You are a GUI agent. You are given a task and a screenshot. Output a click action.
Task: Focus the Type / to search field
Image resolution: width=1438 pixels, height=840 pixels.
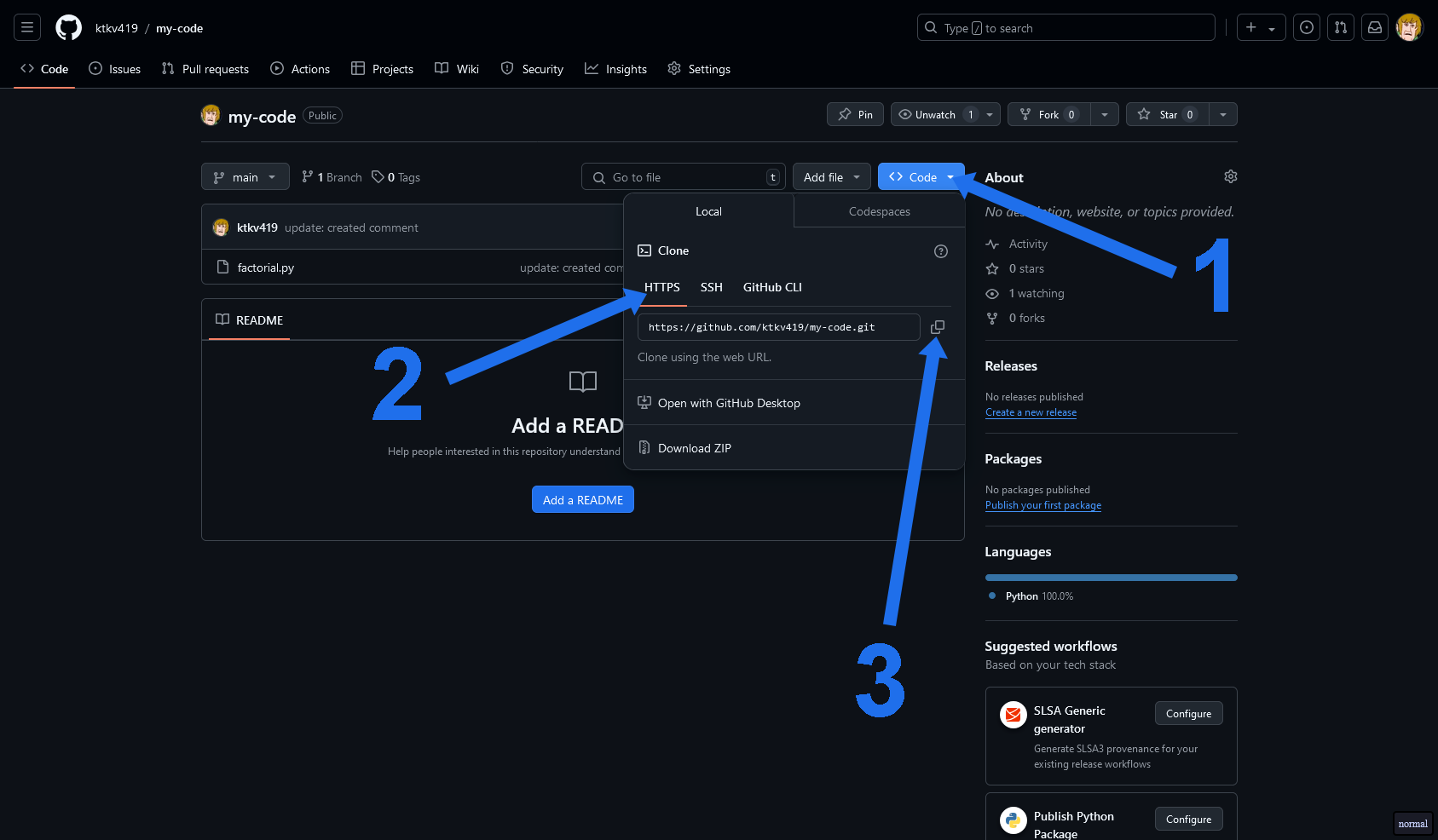1066,28
